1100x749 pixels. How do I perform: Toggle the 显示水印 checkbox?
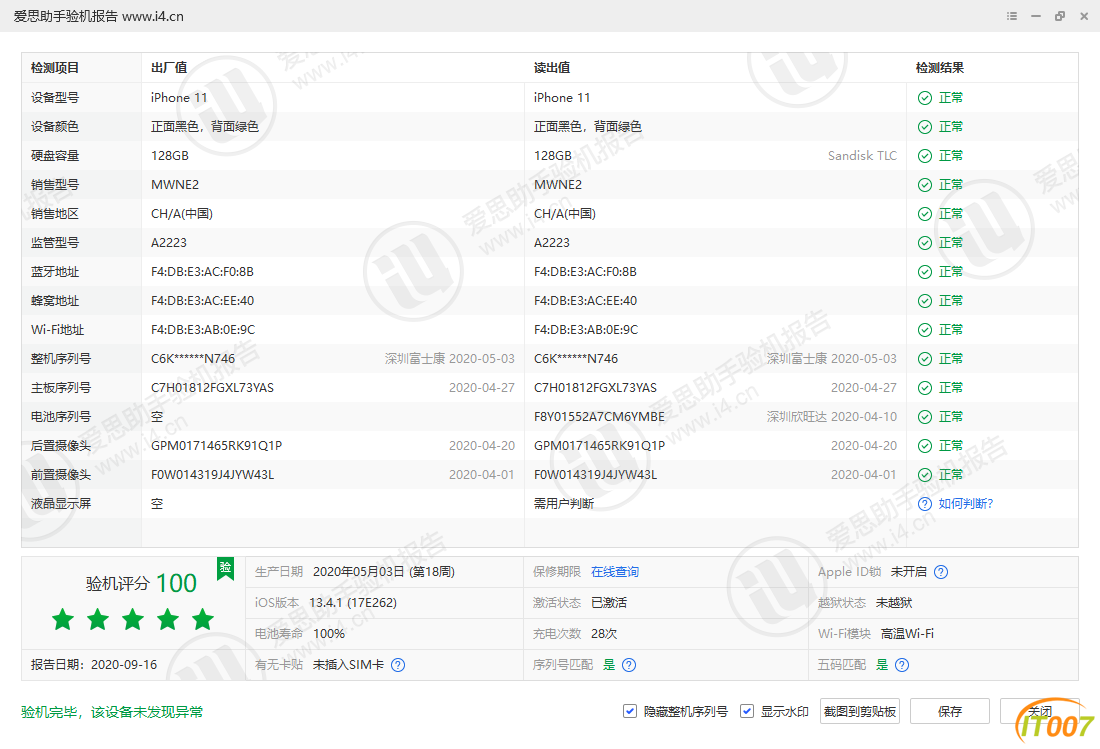(747, 711)
